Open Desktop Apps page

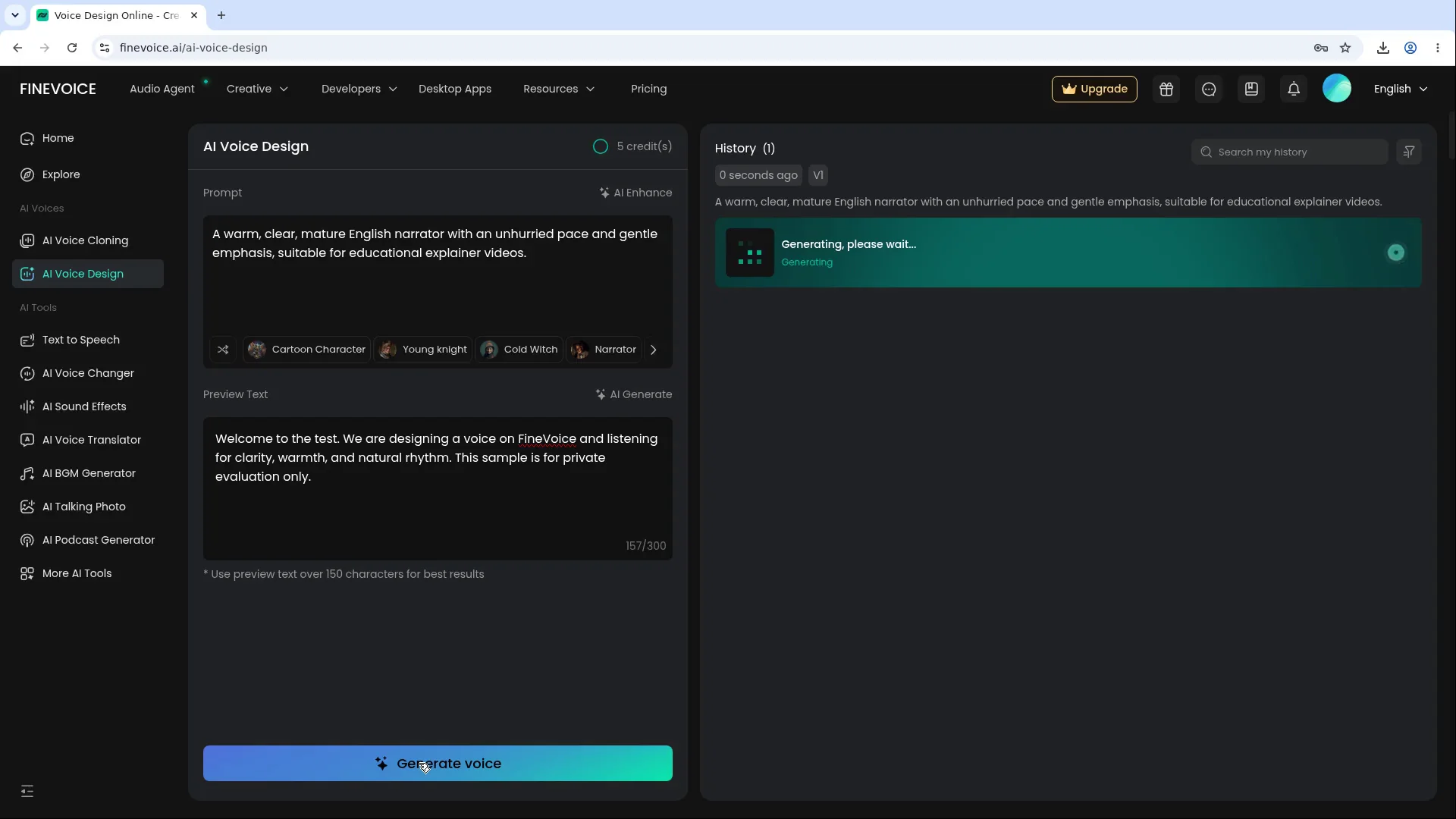[455, 89]
